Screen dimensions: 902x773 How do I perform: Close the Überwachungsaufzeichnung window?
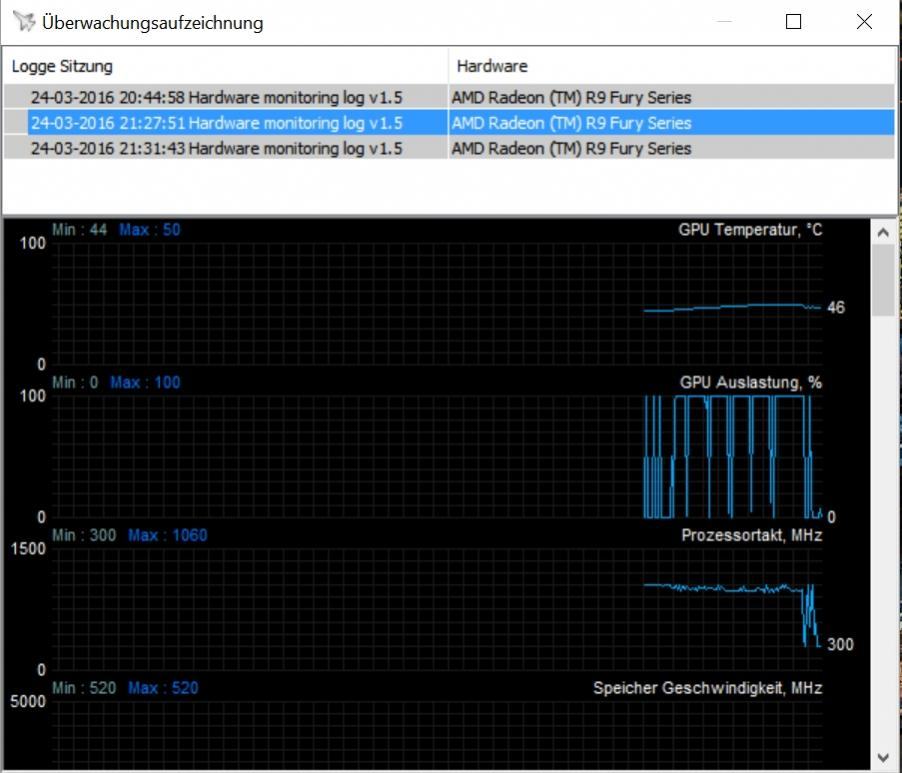click(864, 22)
